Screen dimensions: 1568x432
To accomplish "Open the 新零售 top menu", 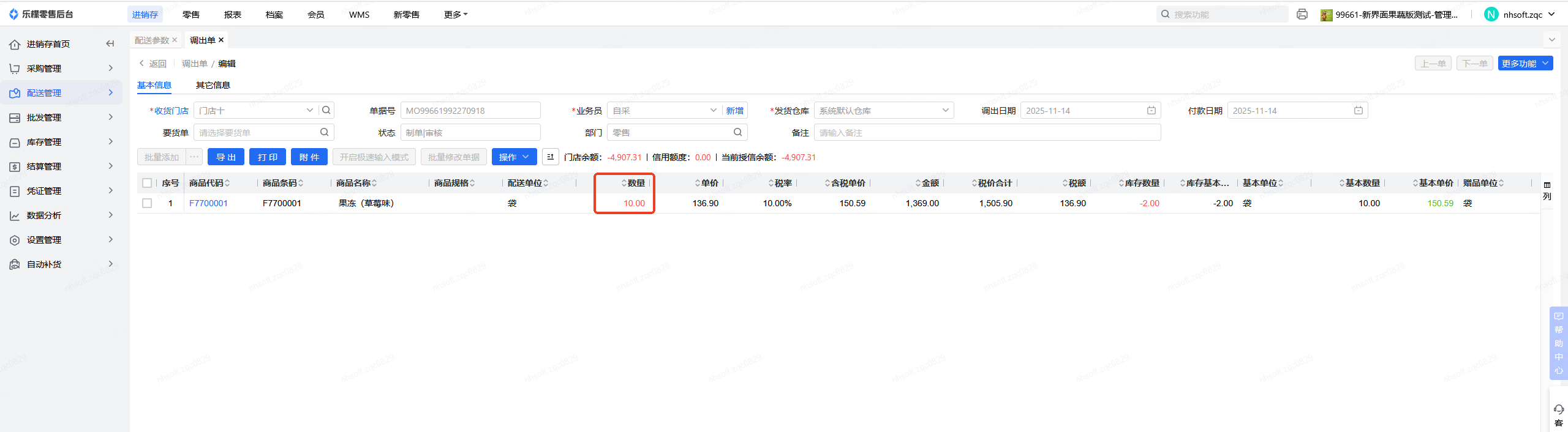I will (406, 14).
